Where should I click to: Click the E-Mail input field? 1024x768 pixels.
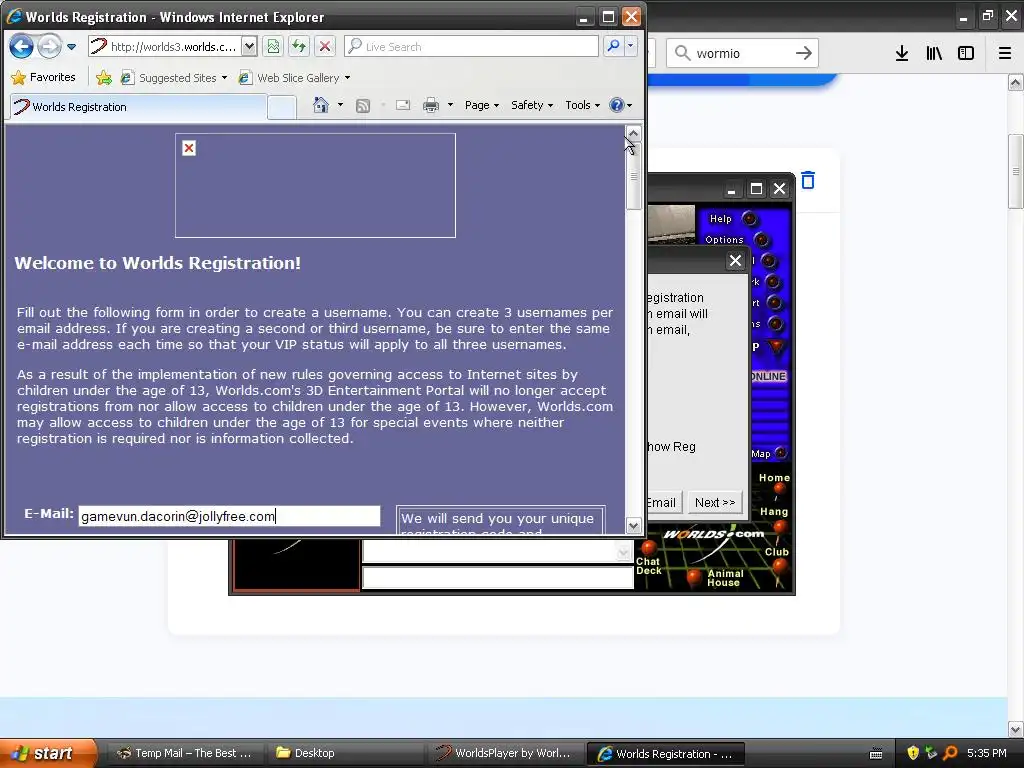[x=229, y=516]
